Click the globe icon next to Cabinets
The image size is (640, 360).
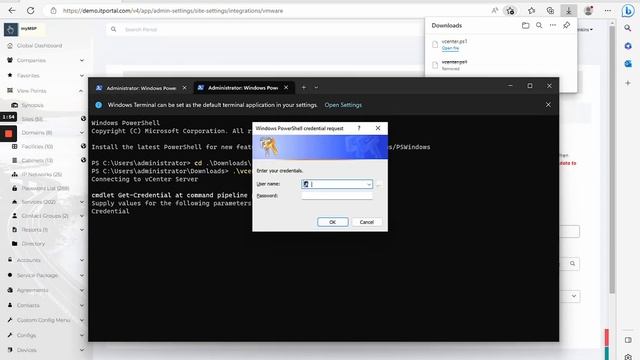pos(83,160)
